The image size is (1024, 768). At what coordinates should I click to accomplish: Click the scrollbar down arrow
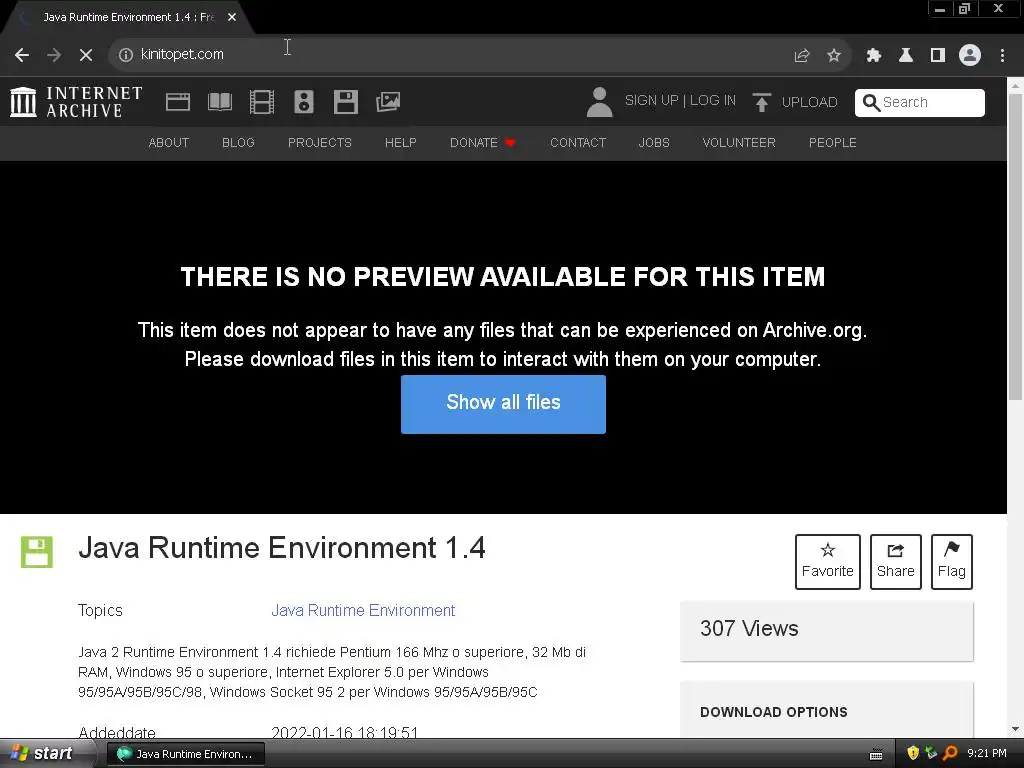(1016, 729)
